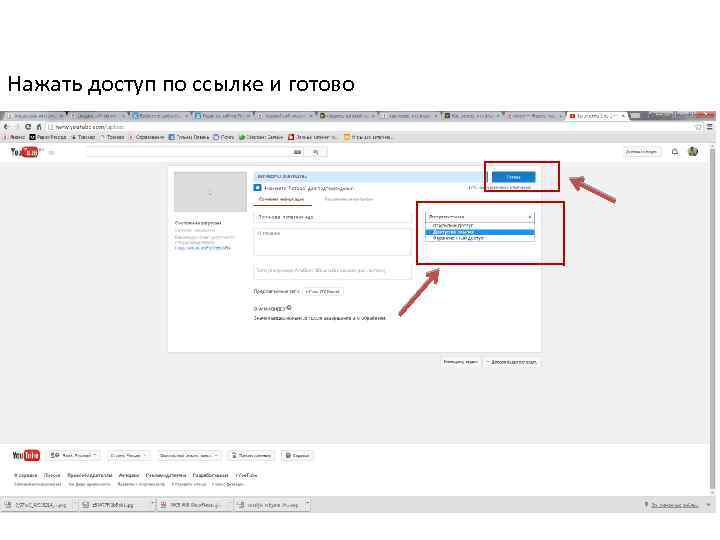Switch to the Основная информация tab
The image size is (720, 540).
pos(281,199)
